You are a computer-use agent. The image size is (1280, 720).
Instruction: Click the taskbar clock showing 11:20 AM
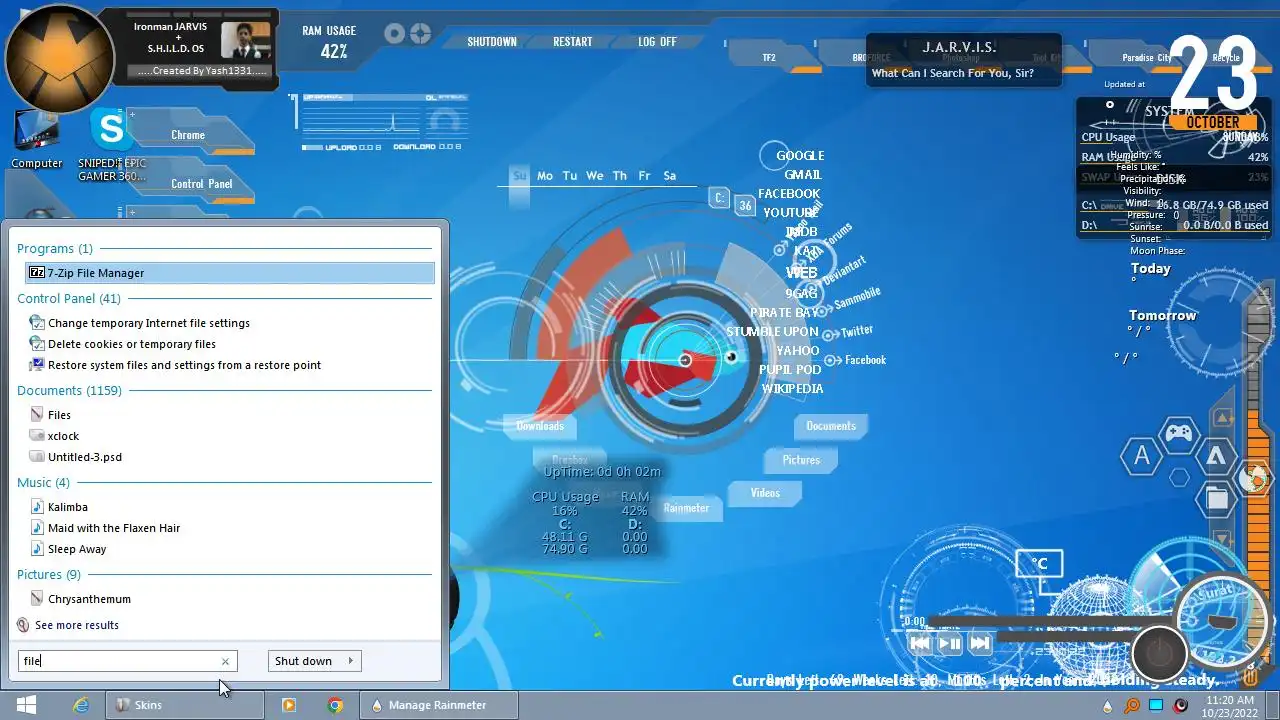(1230, 705)
